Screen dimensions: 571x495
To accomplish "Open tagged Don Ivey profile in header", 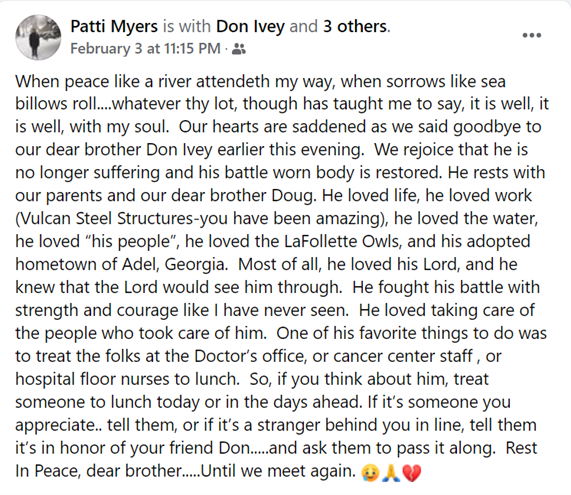I will click(250, 26).
